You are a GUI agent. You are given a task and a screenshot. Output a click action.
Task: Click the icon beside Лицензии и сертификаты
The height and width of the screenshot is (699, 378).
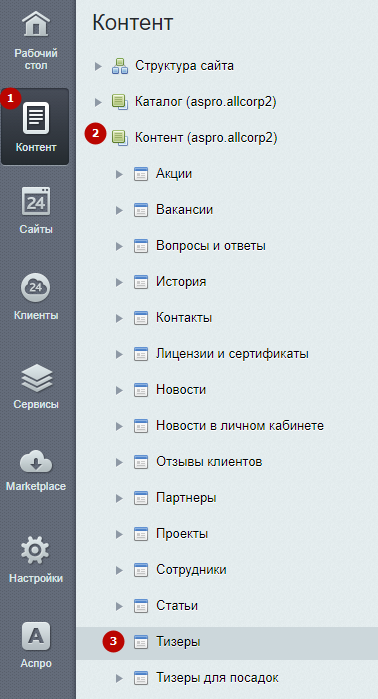click(141, 354)
